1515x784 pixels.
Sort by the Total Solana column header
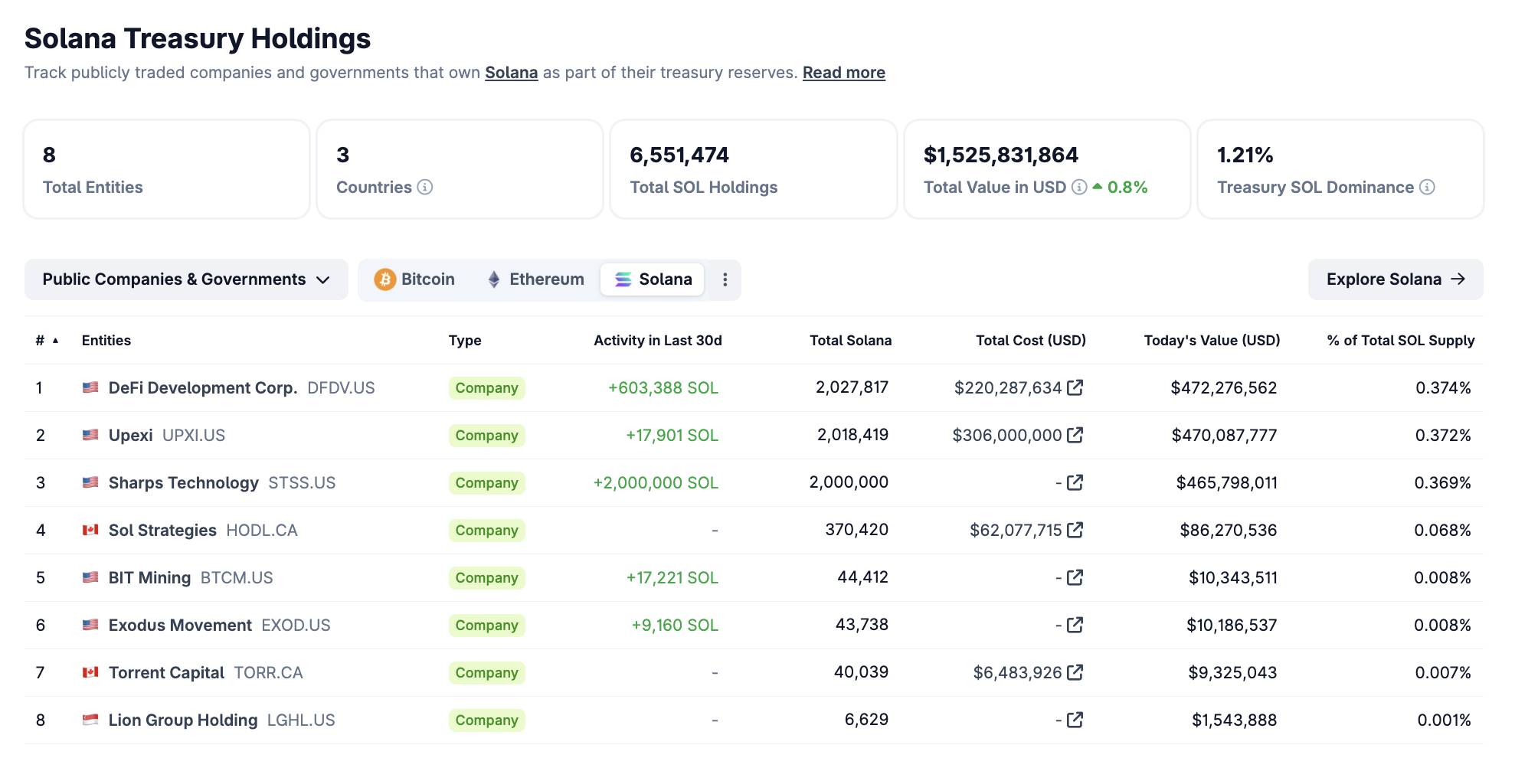pyautogui.click(x=851, y=341)
